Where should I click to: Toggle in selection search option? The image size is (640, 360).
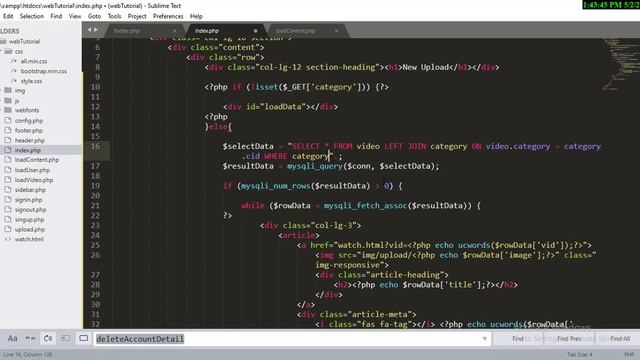pyautogui.click(x=66, y=338)
